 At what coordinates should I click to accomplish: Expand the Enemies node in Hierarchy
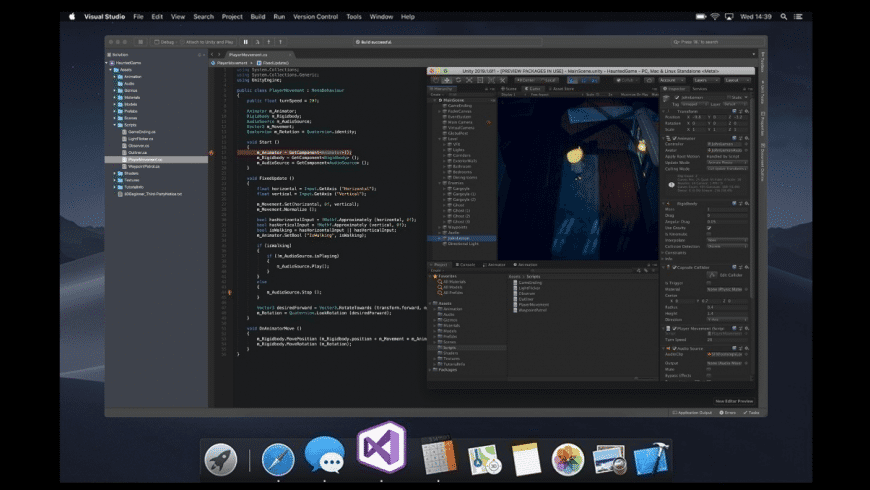(x=440, y=183)
